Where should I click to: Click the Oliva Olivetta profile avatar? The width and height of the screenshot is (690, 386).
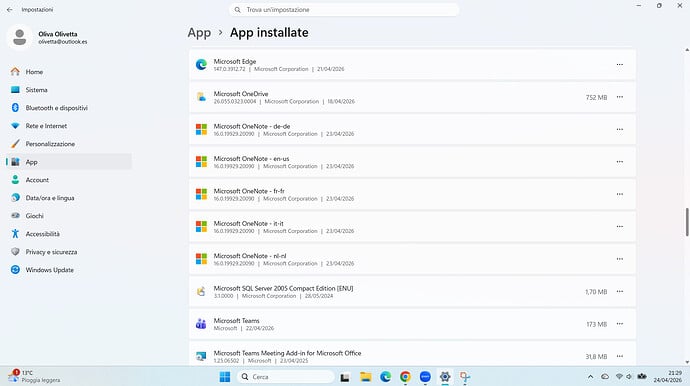(19, 37)
